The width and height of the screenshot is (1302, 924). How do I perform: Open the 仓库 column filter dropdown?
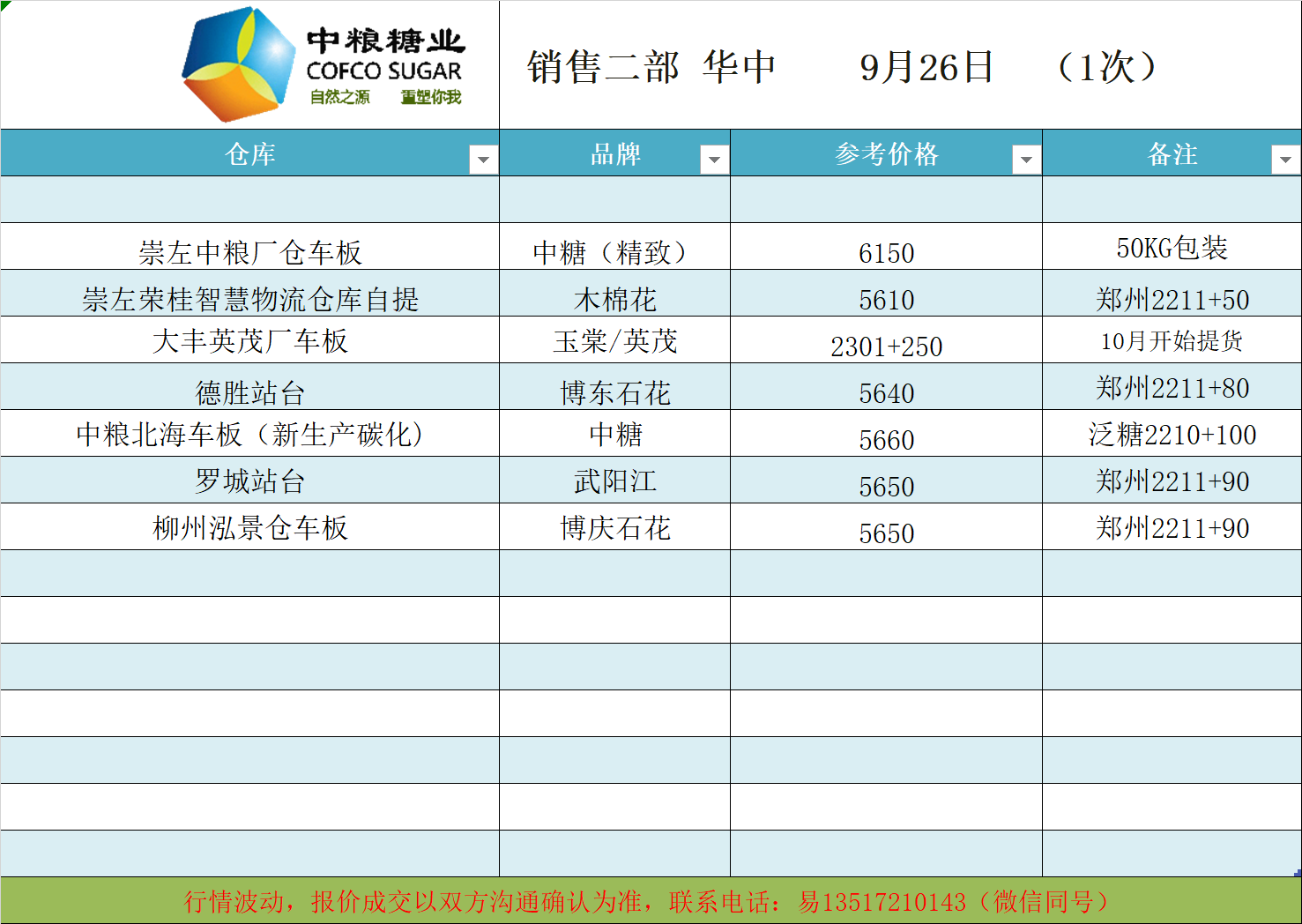(482, 160)
